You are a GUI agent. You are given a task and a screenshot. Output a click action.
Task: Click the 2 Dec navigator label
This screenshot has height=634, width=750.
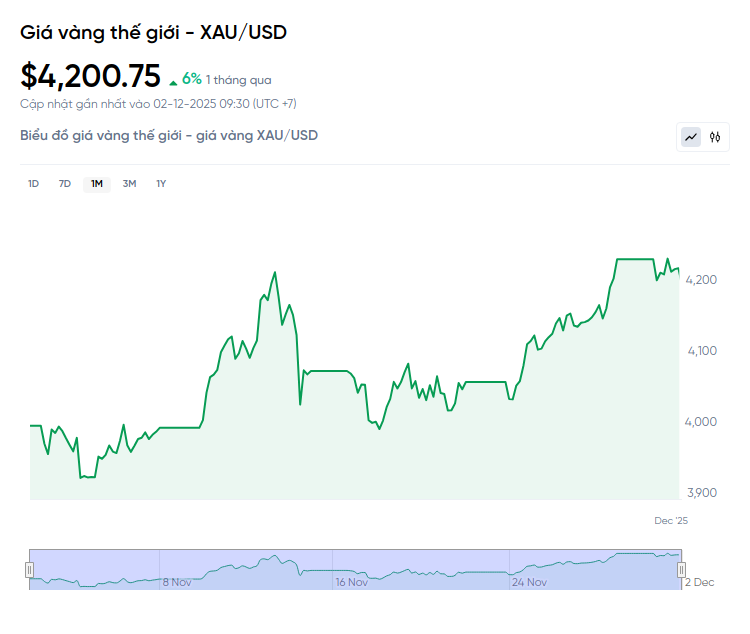(698, 581)
